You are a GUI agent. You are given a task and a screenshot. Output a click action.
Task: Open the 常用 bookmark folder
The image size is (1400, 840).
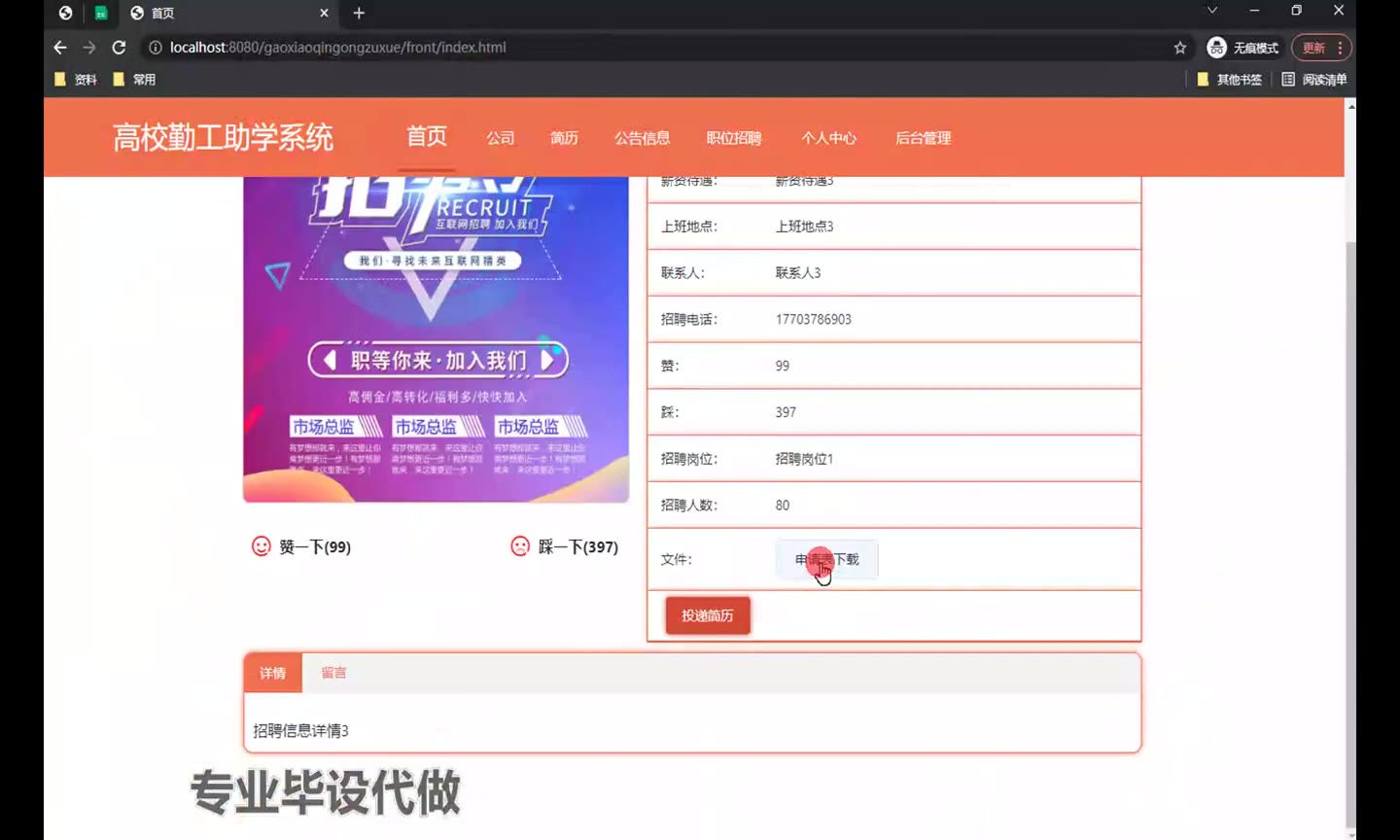[x=134, y=80]
